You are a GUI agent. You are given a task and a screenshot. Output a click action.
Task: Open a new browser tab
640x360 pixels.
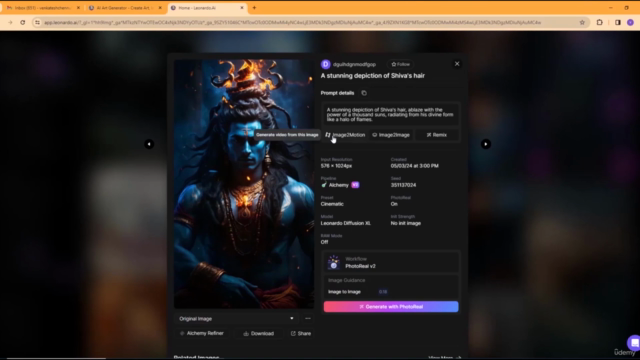[x=254, y=8]
